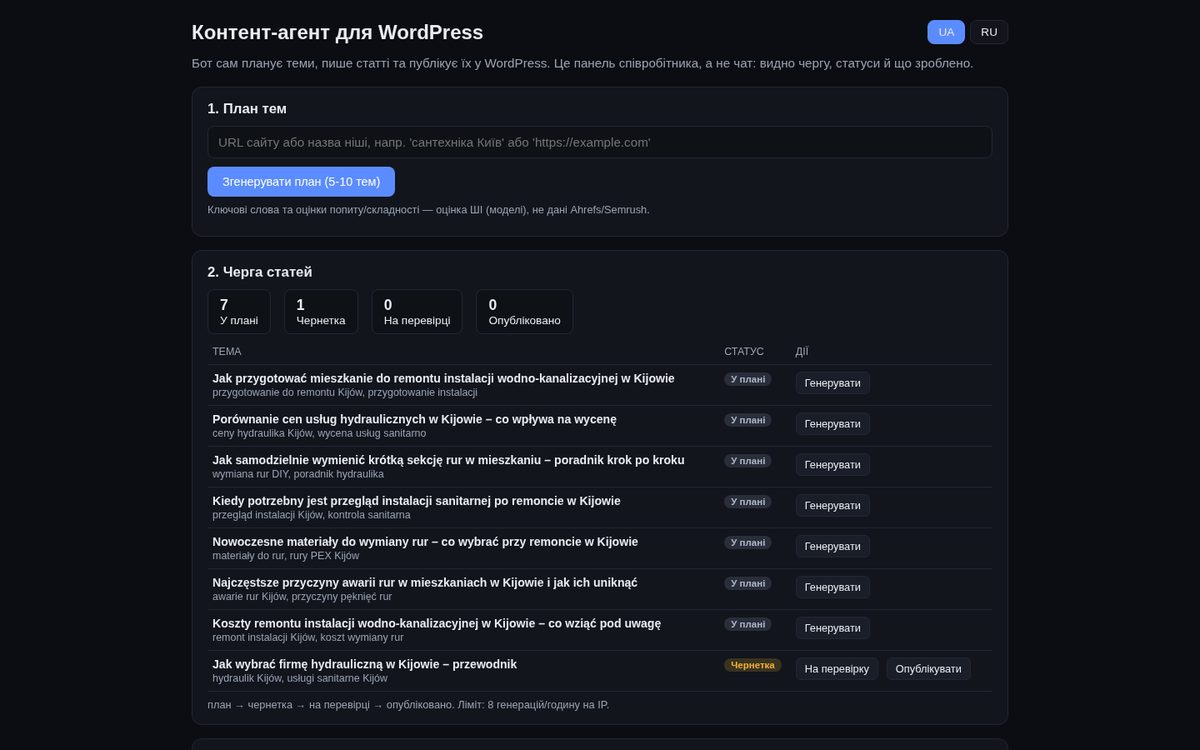Click heading '1. План тем'

[x=247, y=109]
